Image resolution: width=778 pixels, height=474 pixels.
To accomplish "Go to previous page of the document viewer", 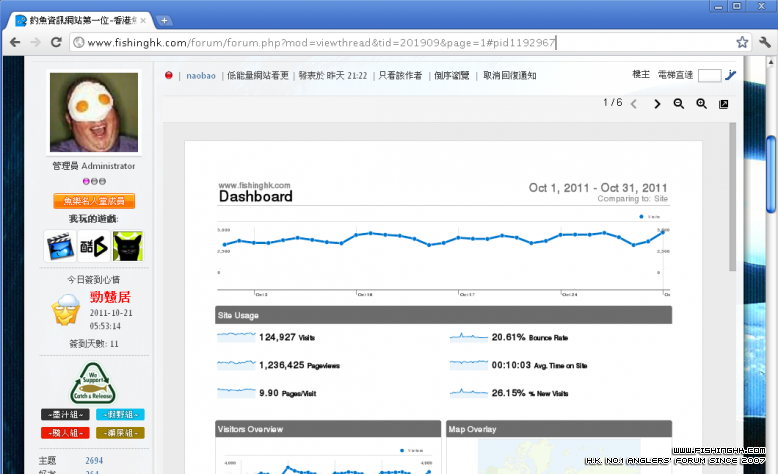I will [634, 104].
